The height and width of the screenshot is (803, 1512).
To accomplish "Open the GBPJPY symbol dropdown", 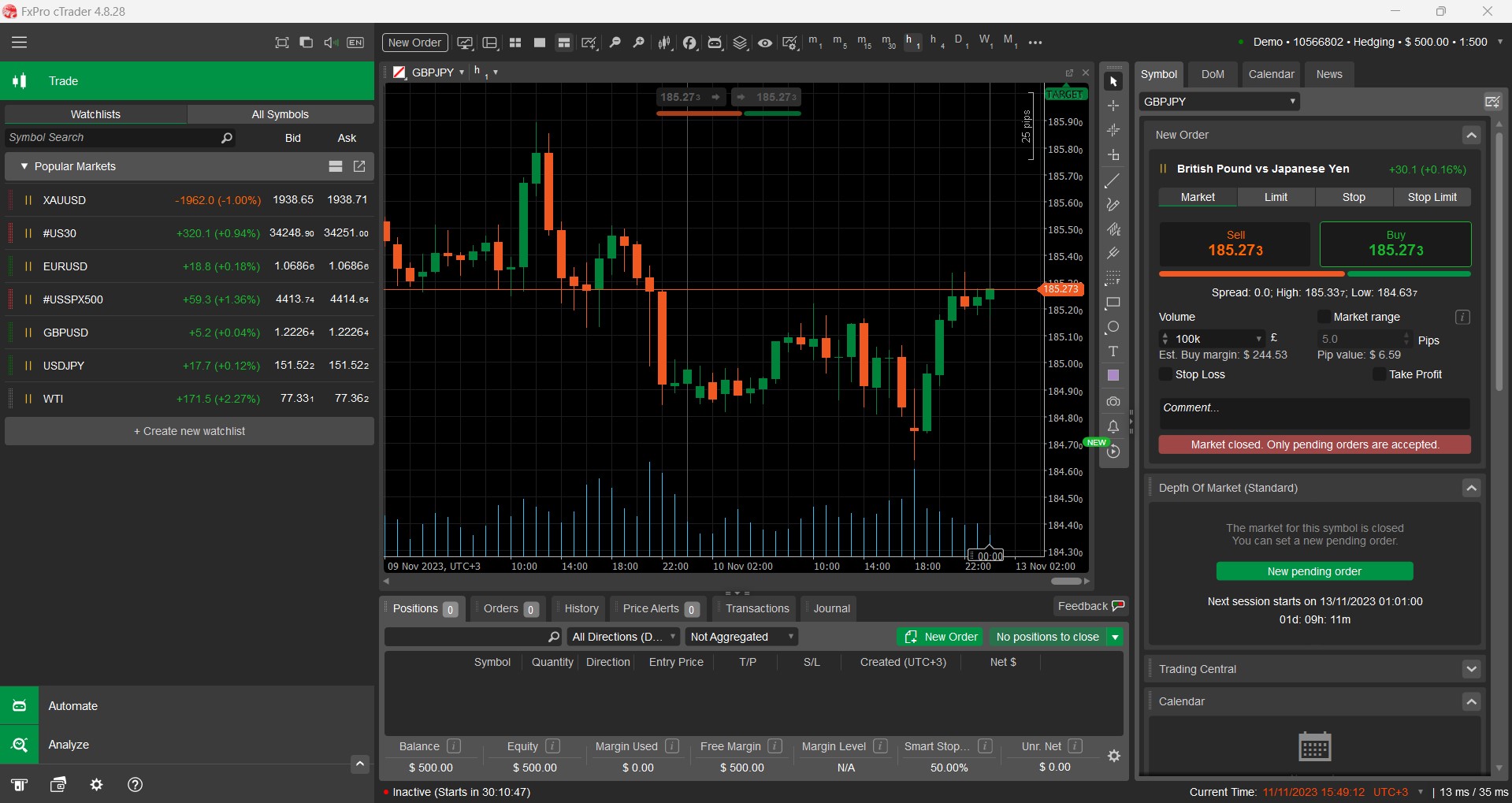I will 1292,101.
